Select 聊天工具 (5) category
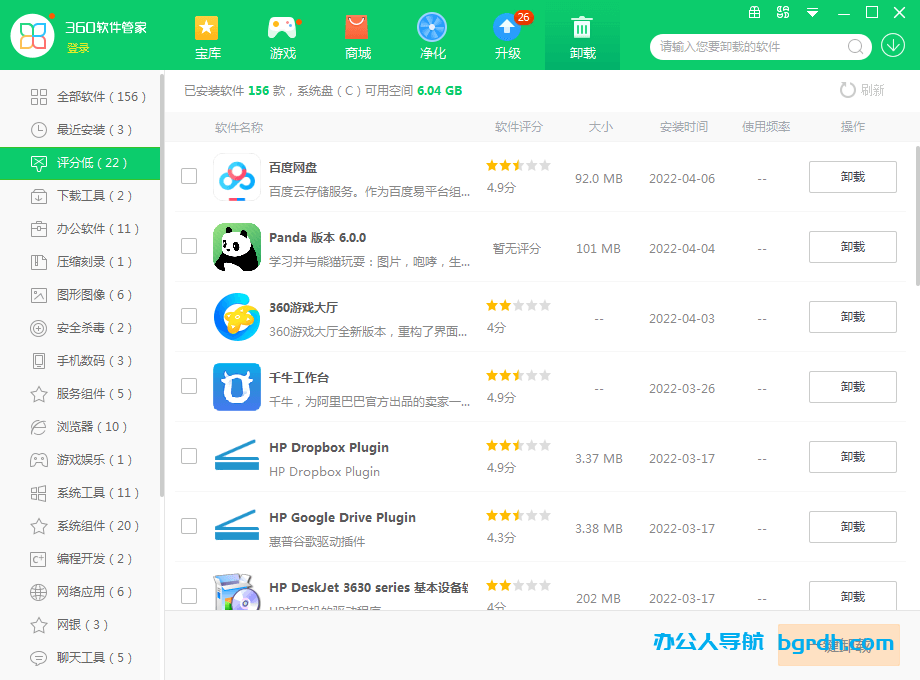This screenshot has height=680, width=920. (x=80, y=658)
